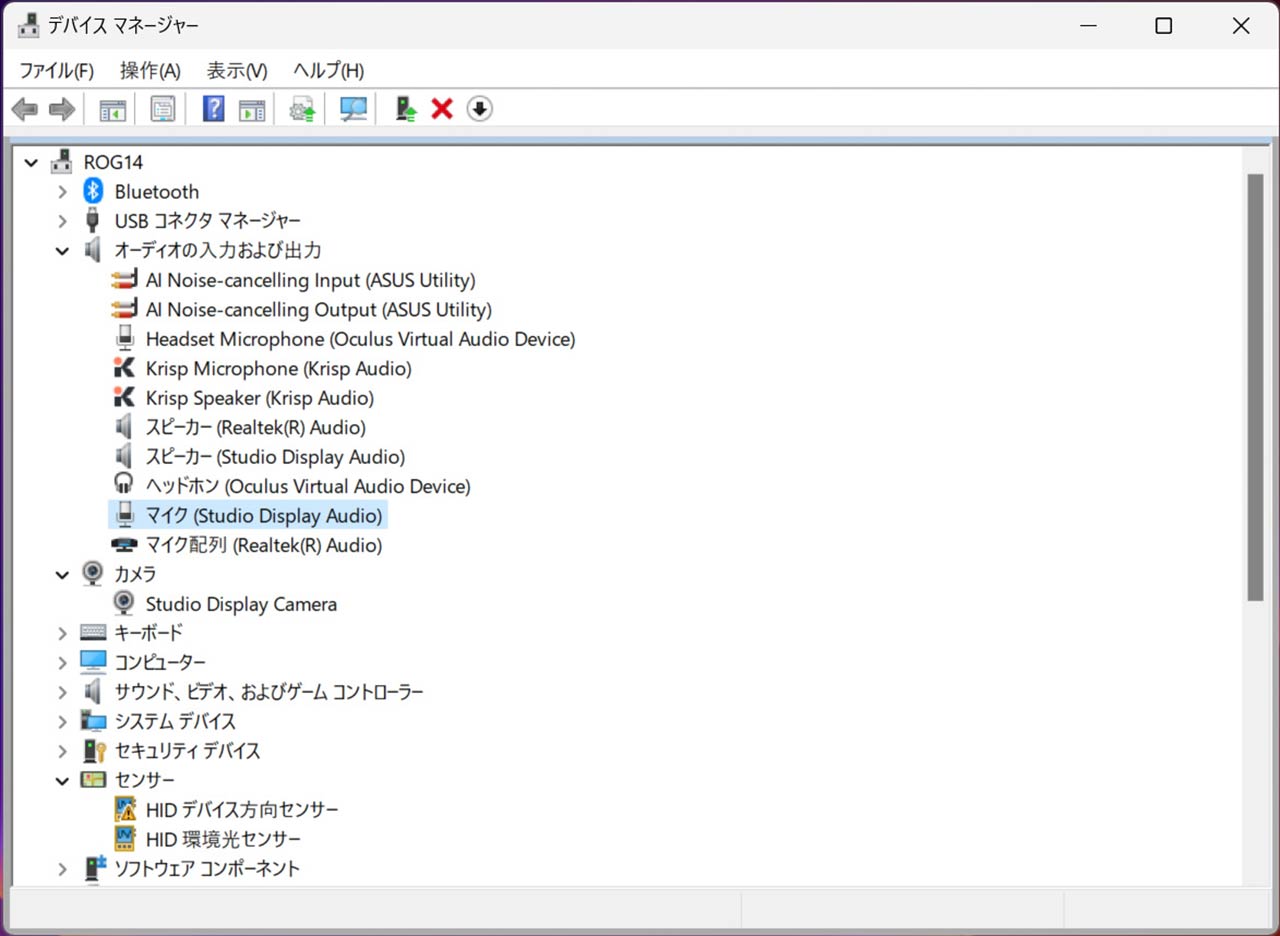The height and width of the screenshot is (936, 1280).
Task: Open the 操作(A) menu
Action: click(x=150, y=71)
